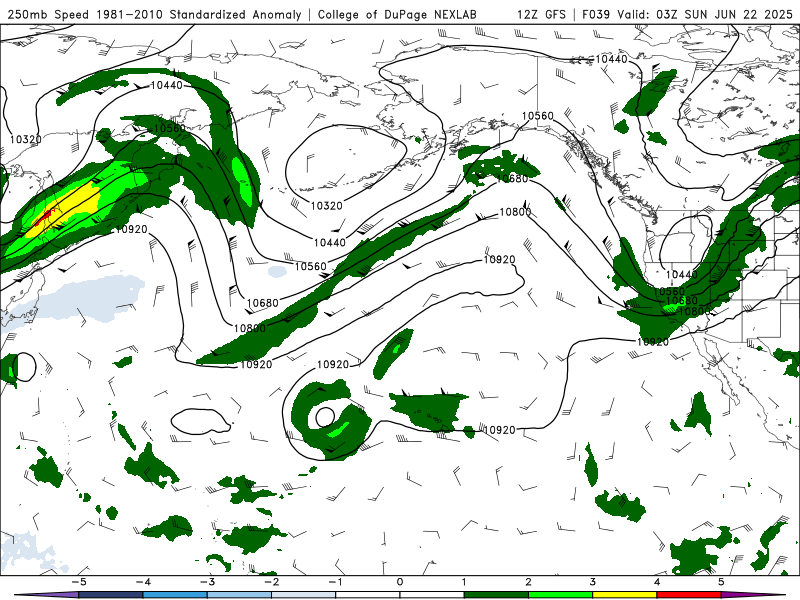Screen dimensions: 800x600
Task: Click the yellow anomaly band over the western jet streak
Action: coord(69,207)
